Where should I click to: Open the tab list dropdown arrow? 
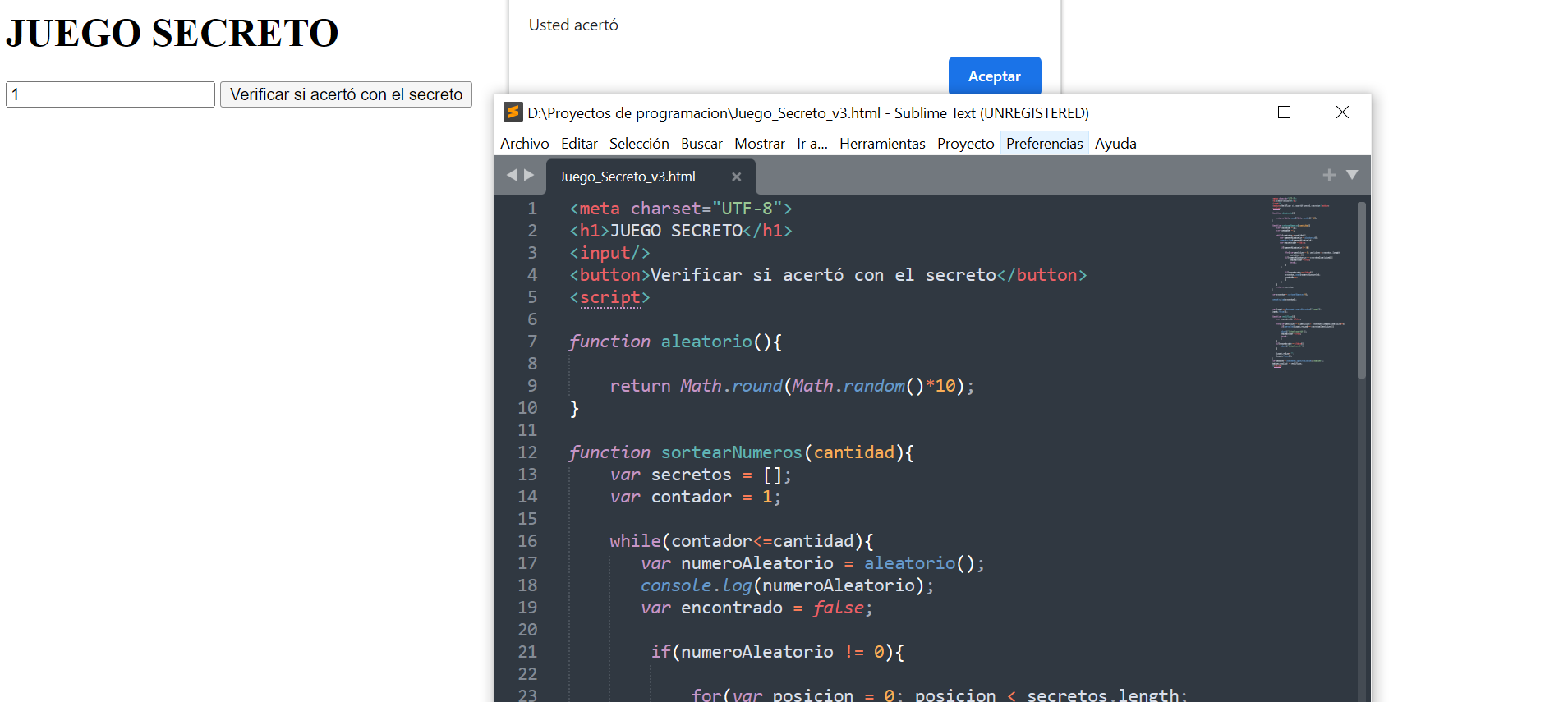(x=1352, y=175)
